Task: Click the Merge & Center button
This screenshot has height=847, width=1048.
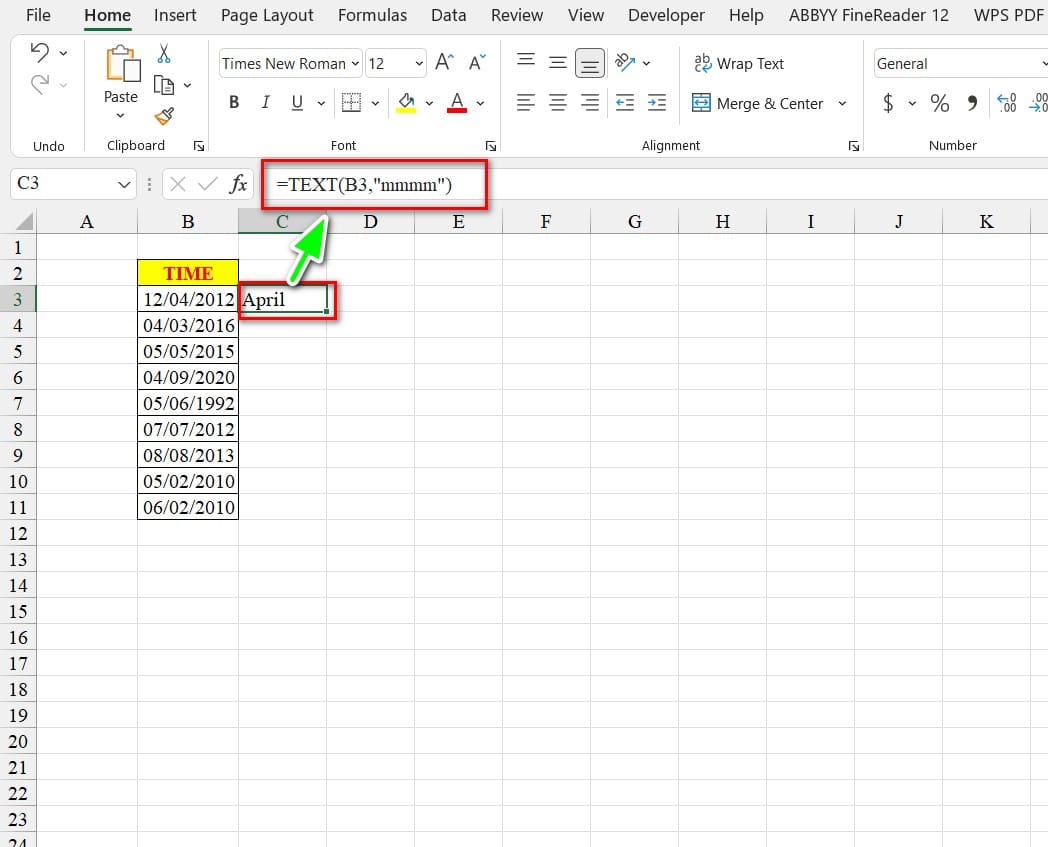Action: pos(759,103)
